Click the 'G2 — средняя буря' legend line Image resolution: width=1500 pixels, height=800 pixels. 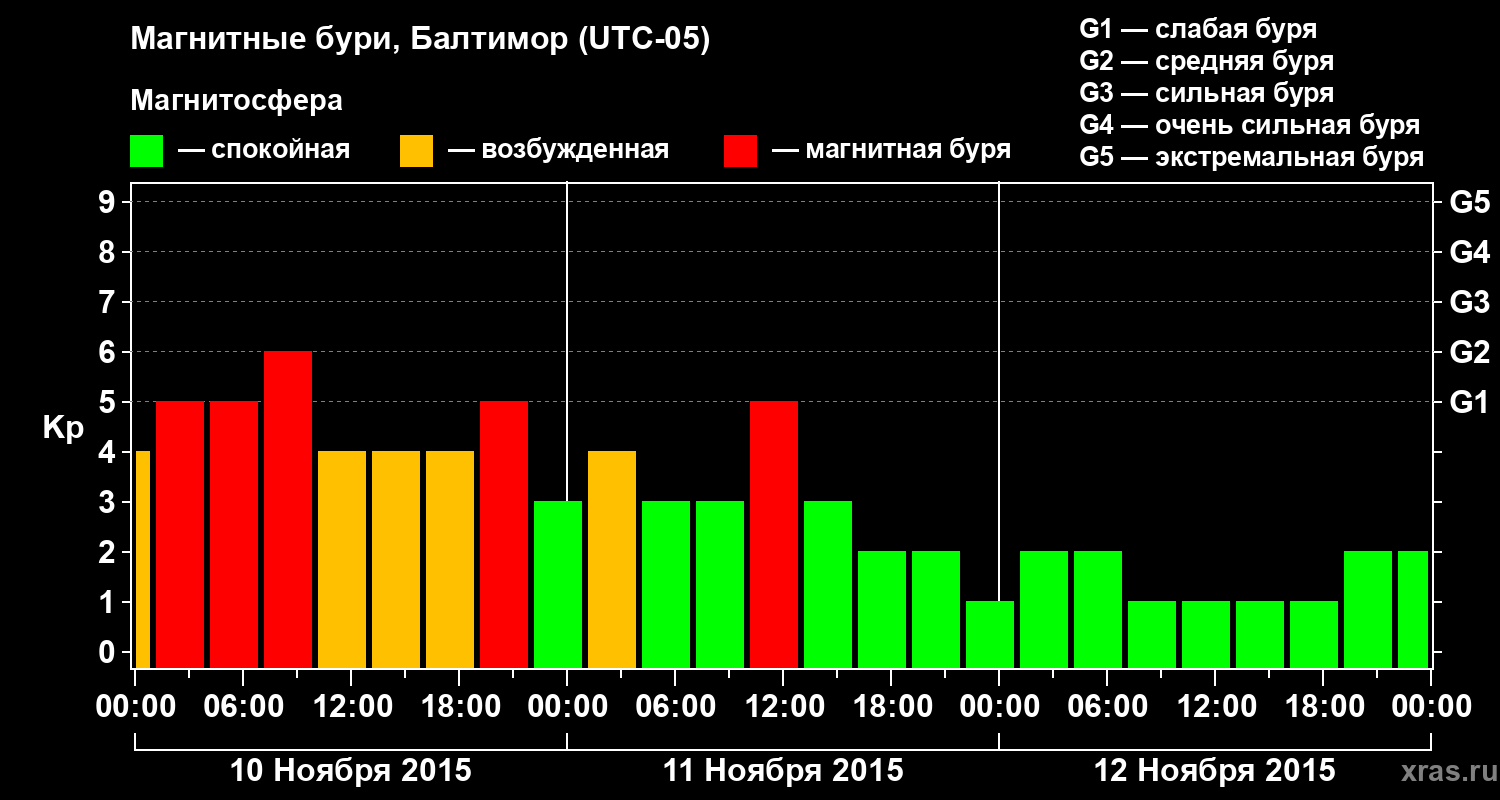point(1206,61)
